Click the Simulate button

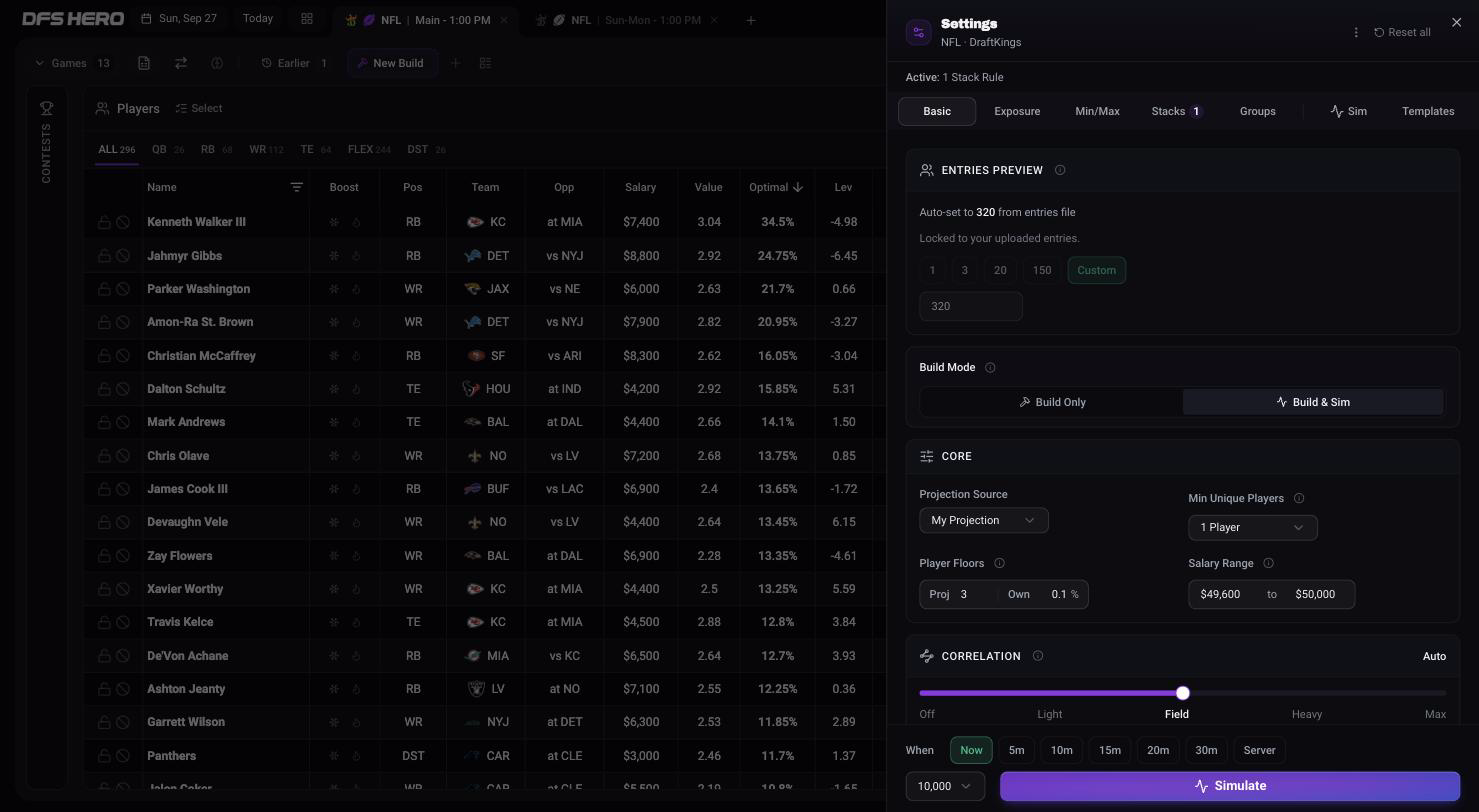point(1230,786)
